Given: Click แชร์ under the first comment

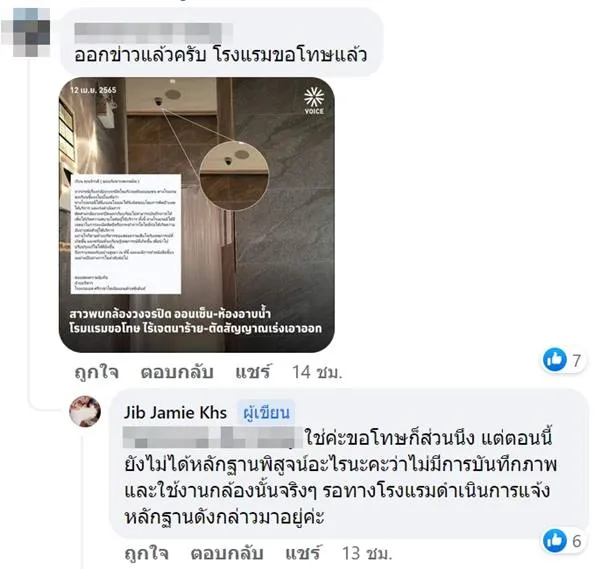Looking at the screenshot, I should (x=253, y=372).
